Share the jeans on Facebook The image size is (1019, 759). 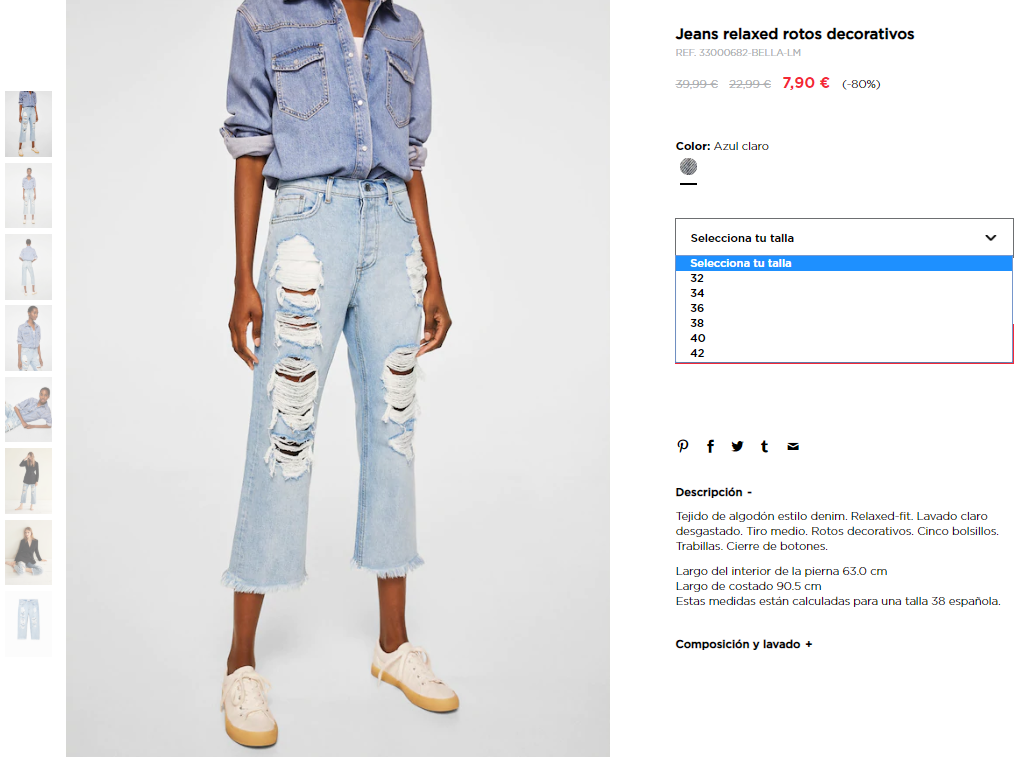(x=710, y=446)
